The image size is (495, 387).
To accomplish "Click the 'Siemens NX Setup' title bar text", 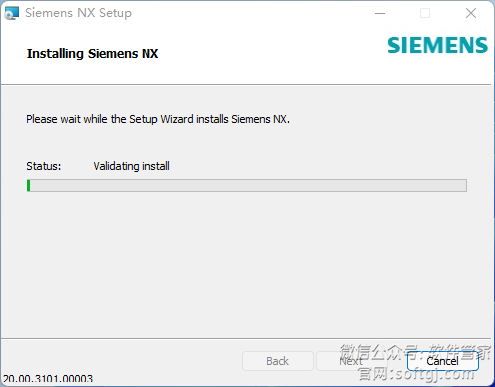I will point(78,13).
